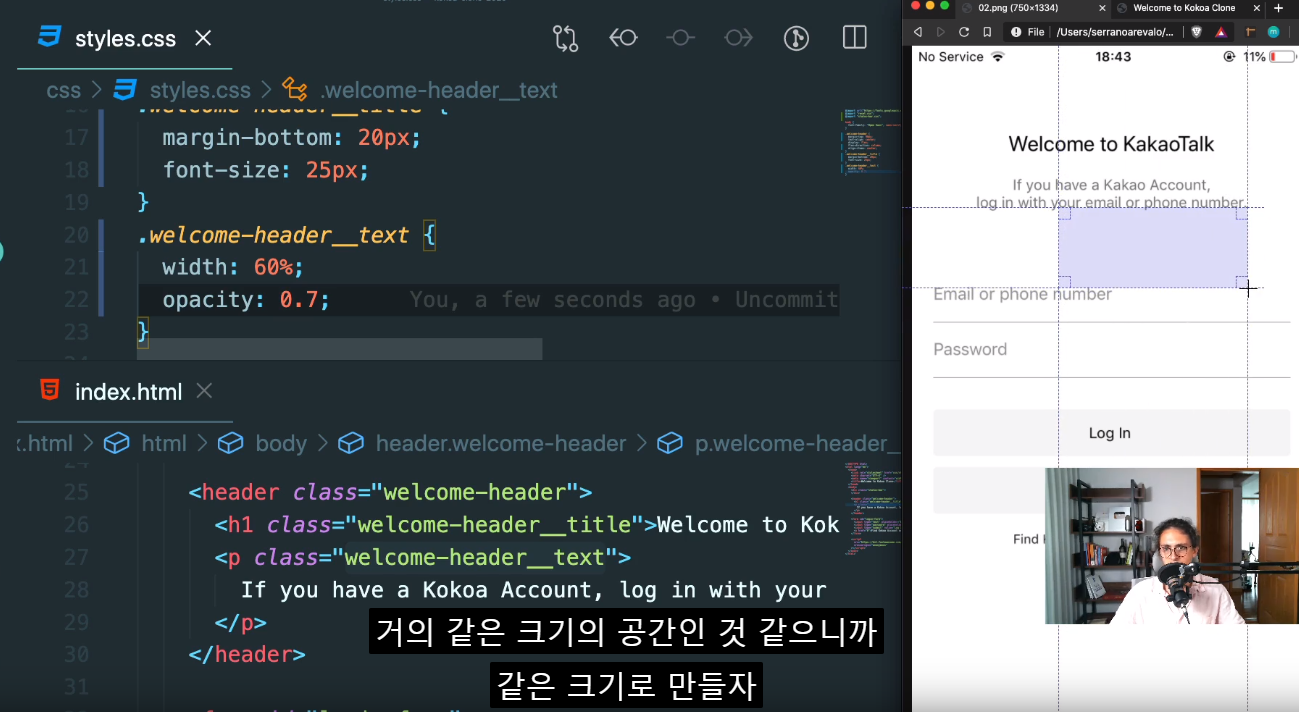Go to previous change arrow icon
This screenshot has height=712, width=1299.
(x=623, y=38)
